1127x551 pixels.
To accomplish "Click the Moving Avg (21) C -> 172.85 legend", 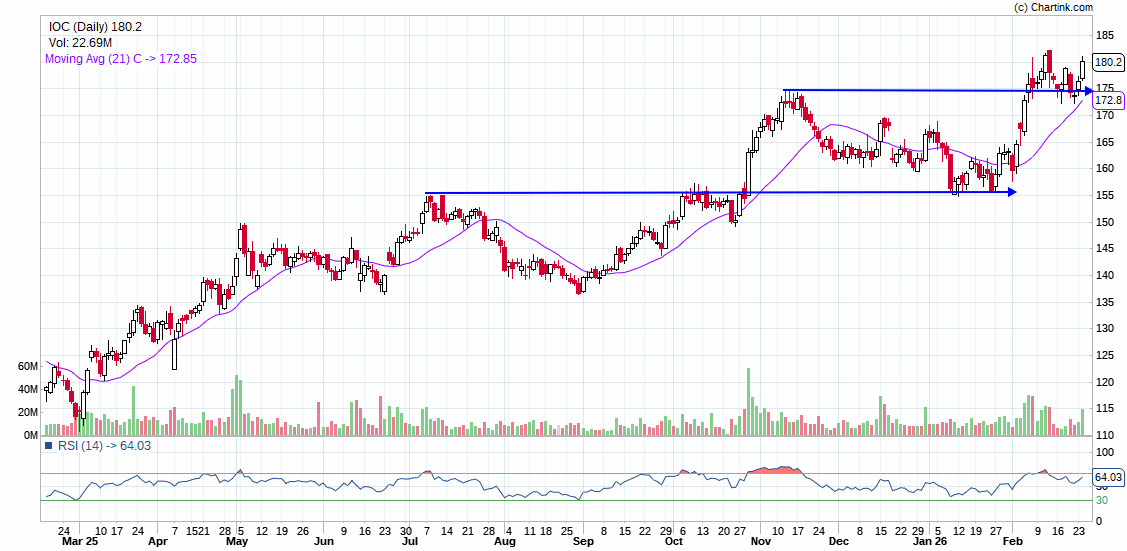I will pyautogui.click(x=121, y=59).
